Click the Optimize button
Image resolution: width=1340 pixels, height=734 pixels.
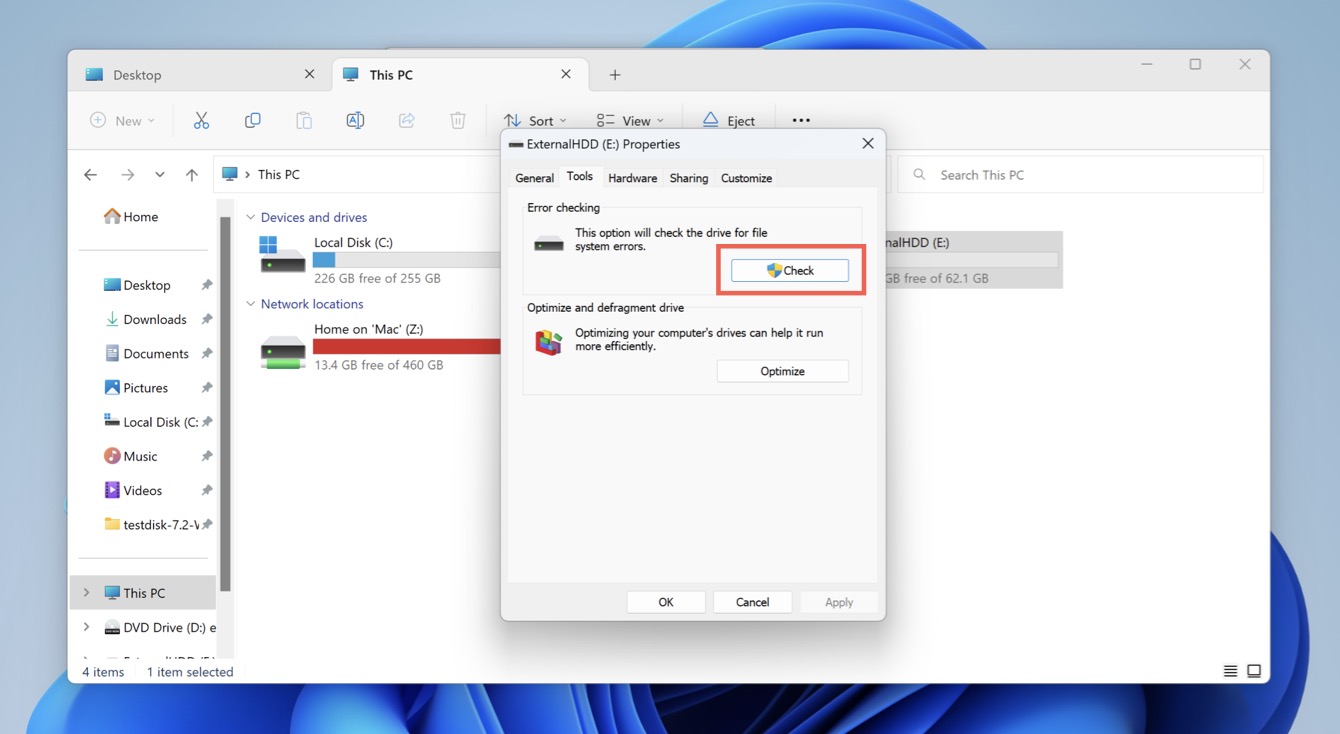tap(783, 371)
